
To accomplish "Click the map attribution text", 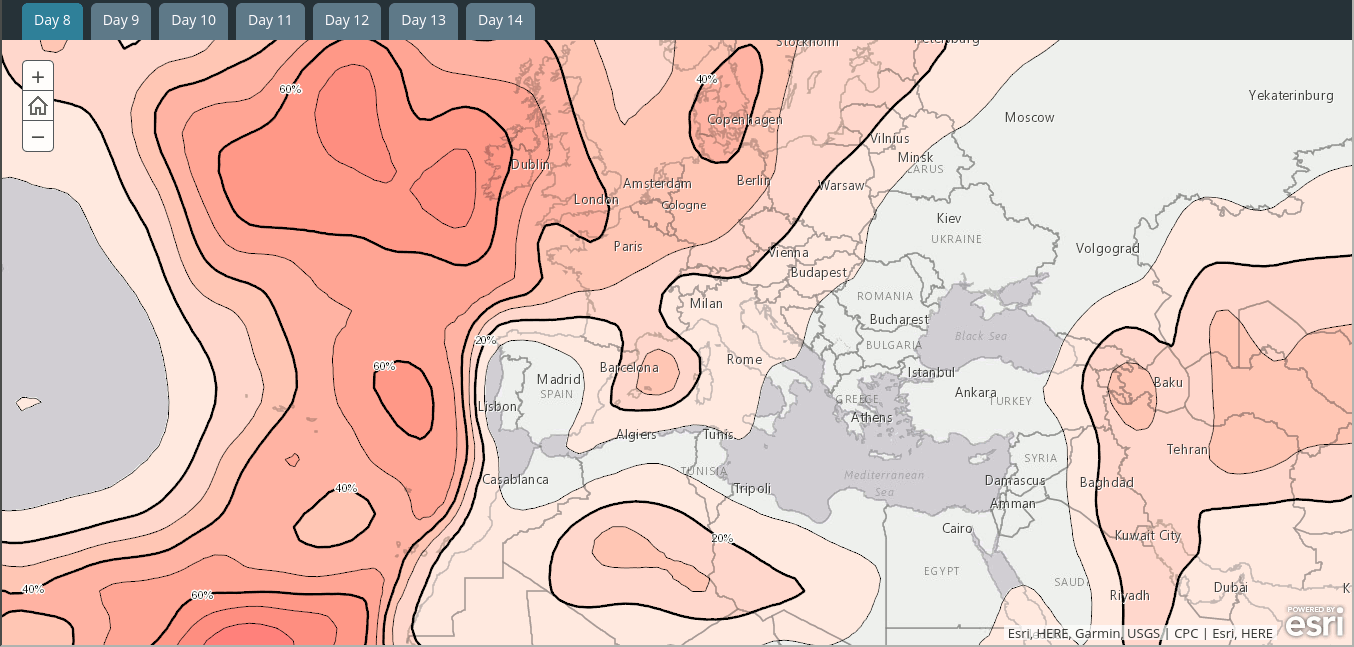I will [1140, 633].
